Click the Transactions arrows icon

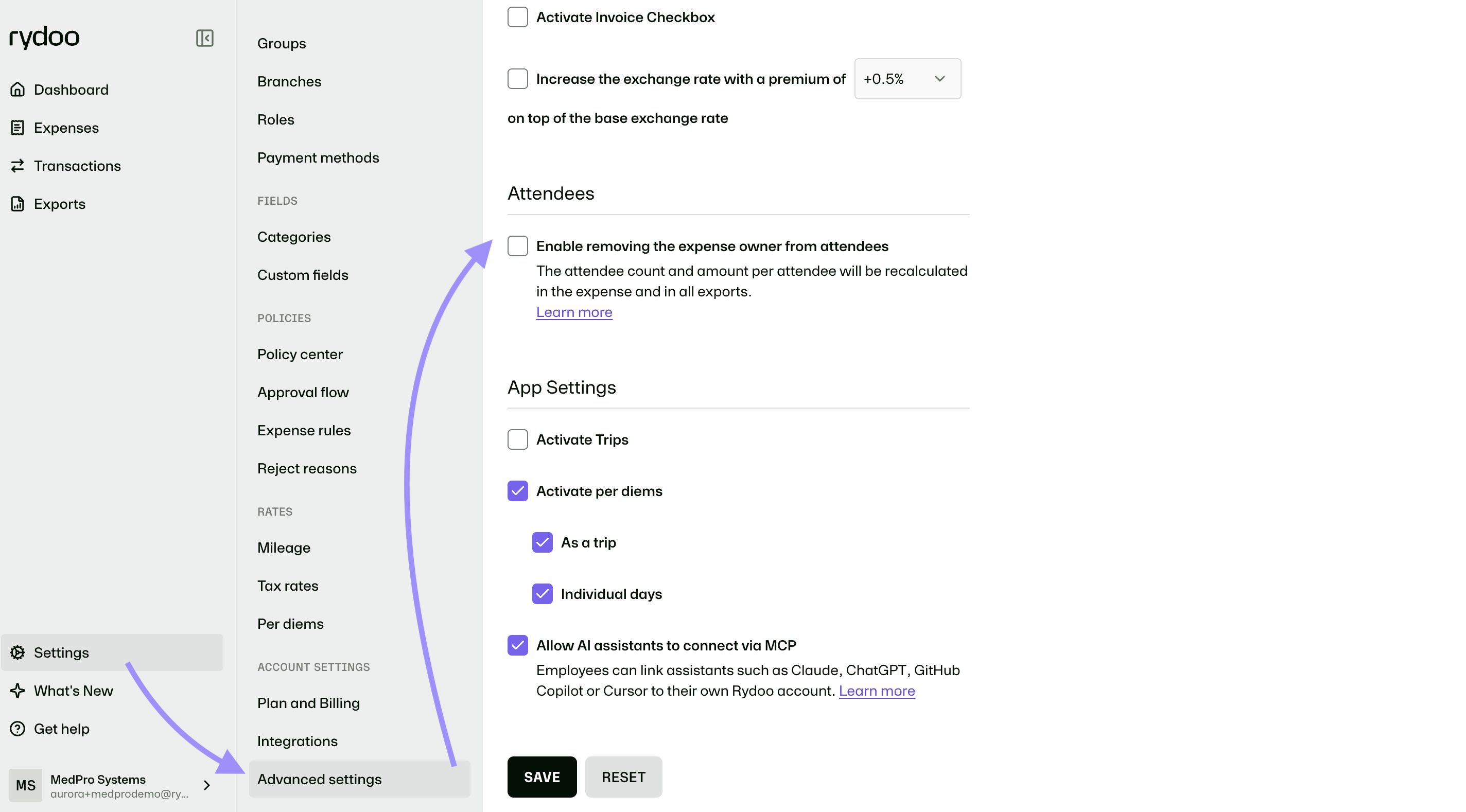[18, 166]
